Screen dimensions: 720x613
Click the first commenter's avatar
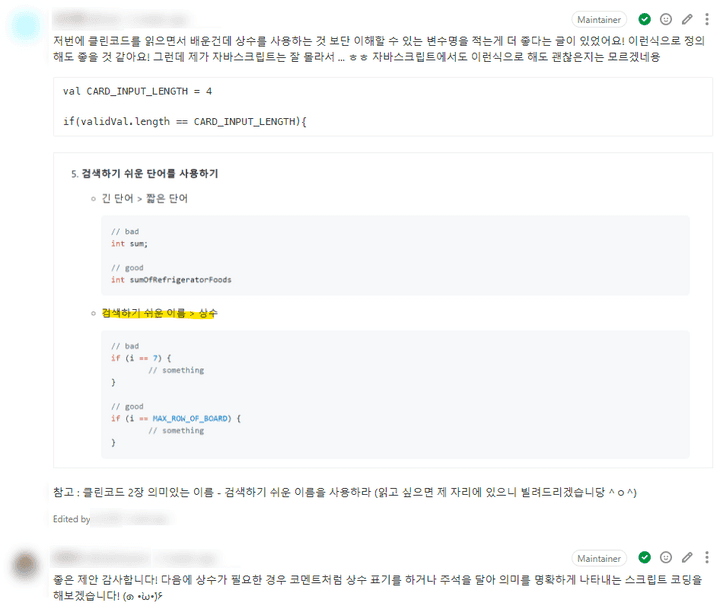tap(24, 27)
